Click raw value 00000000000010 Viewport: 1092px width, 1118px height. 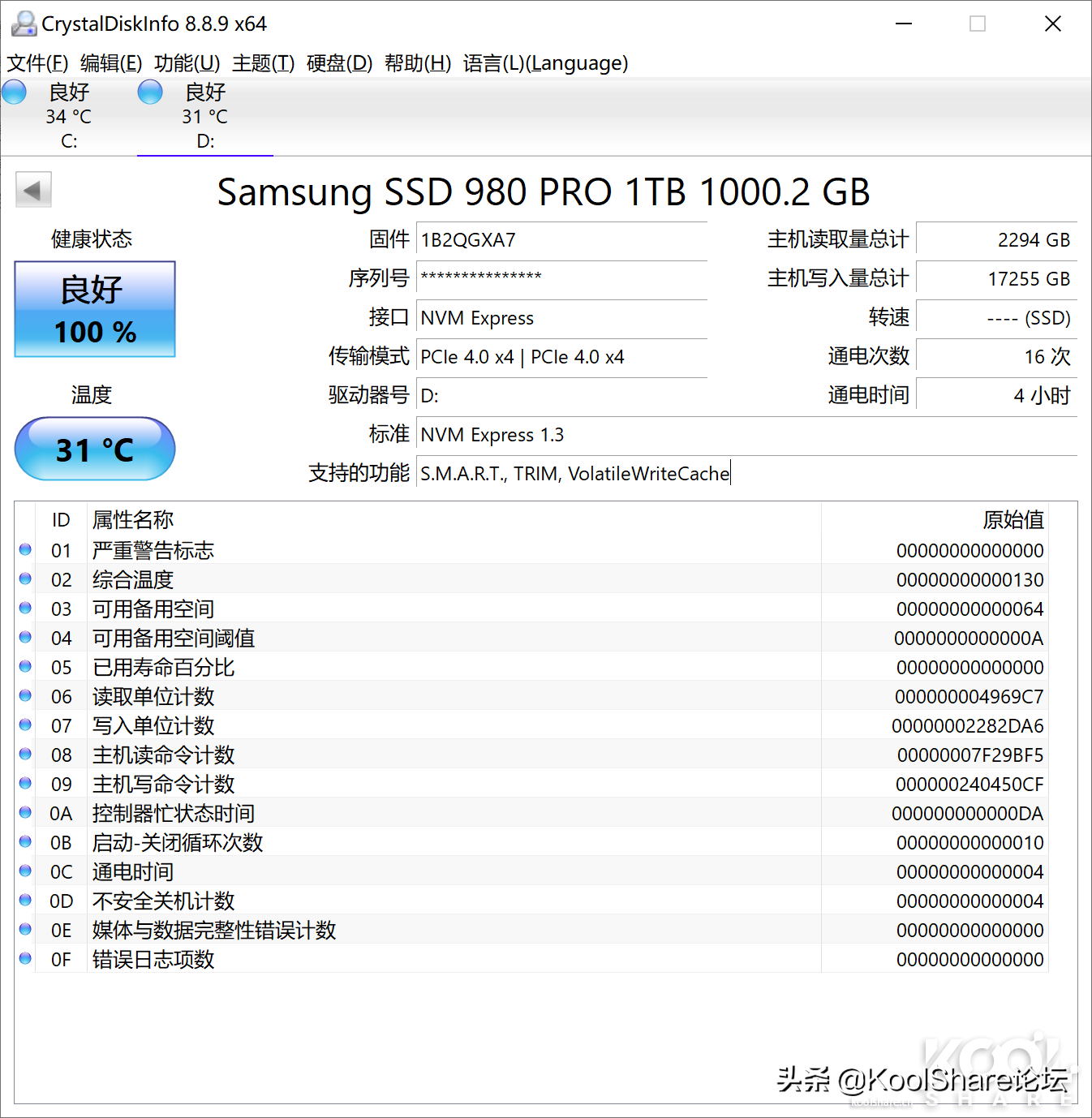point(969,843)
